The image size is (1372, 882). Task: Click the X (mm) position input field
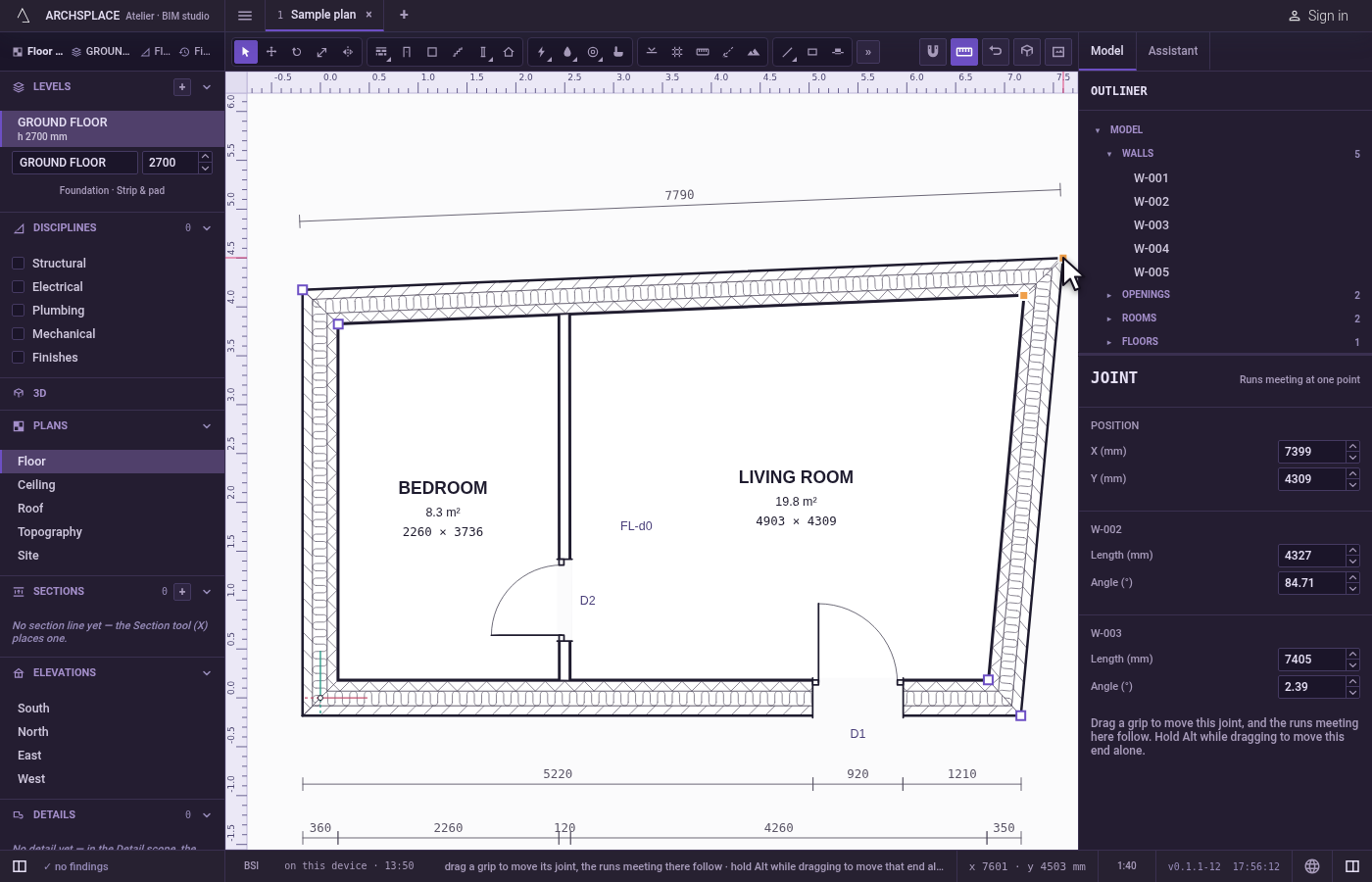tap(1311, 452)
